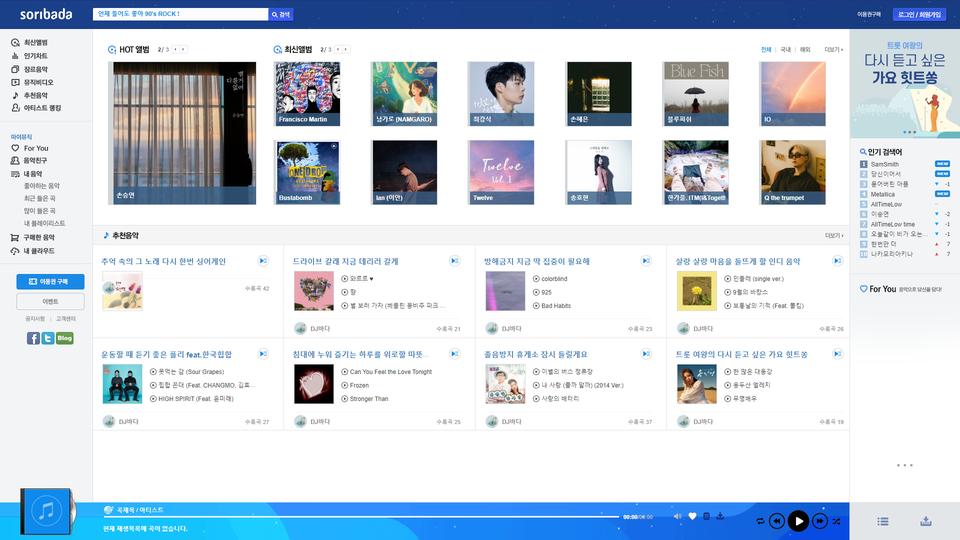Viewport: 960px width, 540px height.
Task: Like the current track with the player heart icon
Action: [692, 516]
